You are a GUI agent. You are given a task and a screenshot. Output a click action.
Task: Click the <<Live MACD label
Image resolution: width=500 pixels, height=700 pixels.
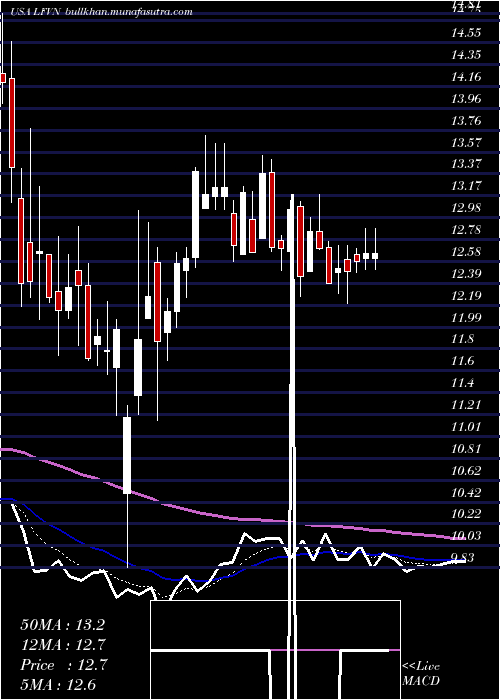click(421, 674)
